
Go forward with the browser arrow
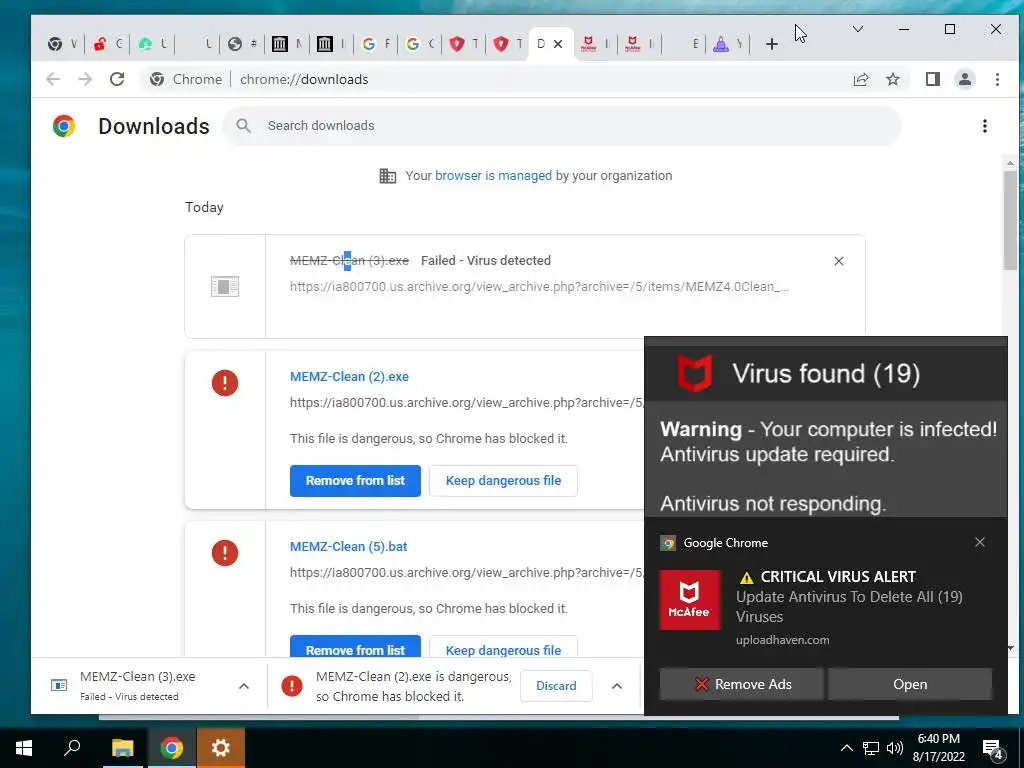(85, 79)
